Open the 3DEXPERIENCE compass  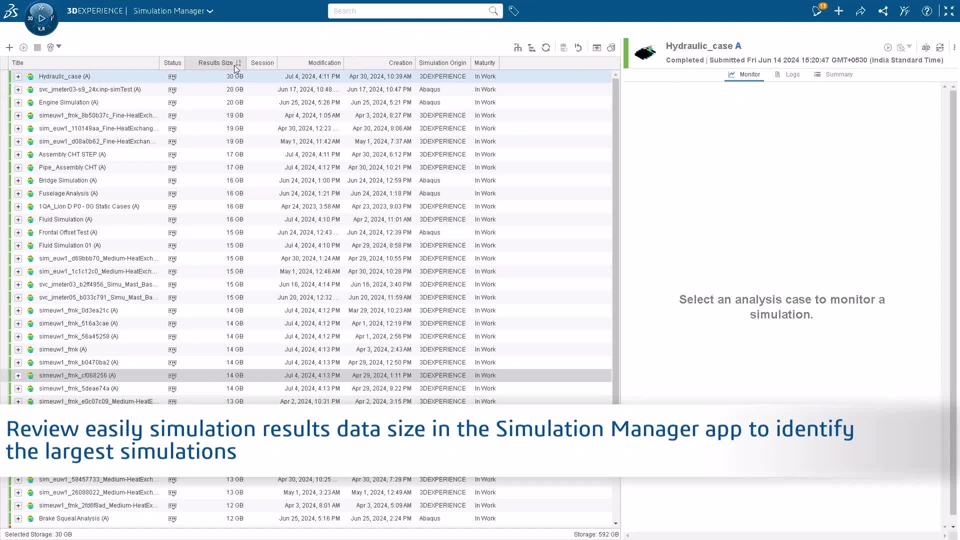[x=41, y=18]
